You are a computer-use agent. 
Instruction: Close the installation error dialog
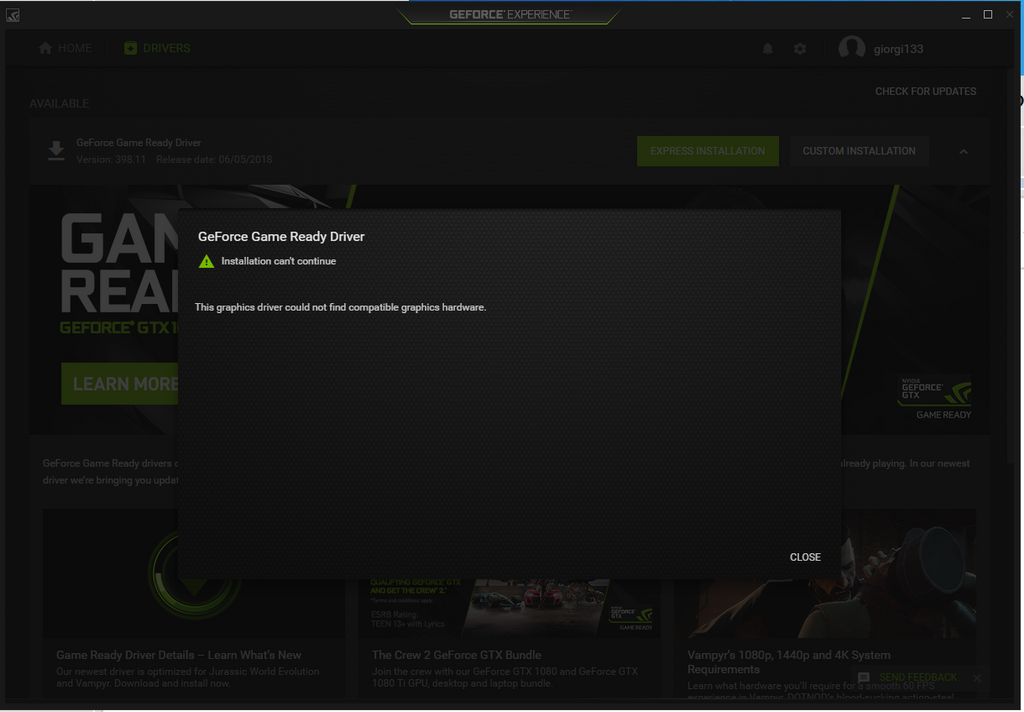(805, 557)
